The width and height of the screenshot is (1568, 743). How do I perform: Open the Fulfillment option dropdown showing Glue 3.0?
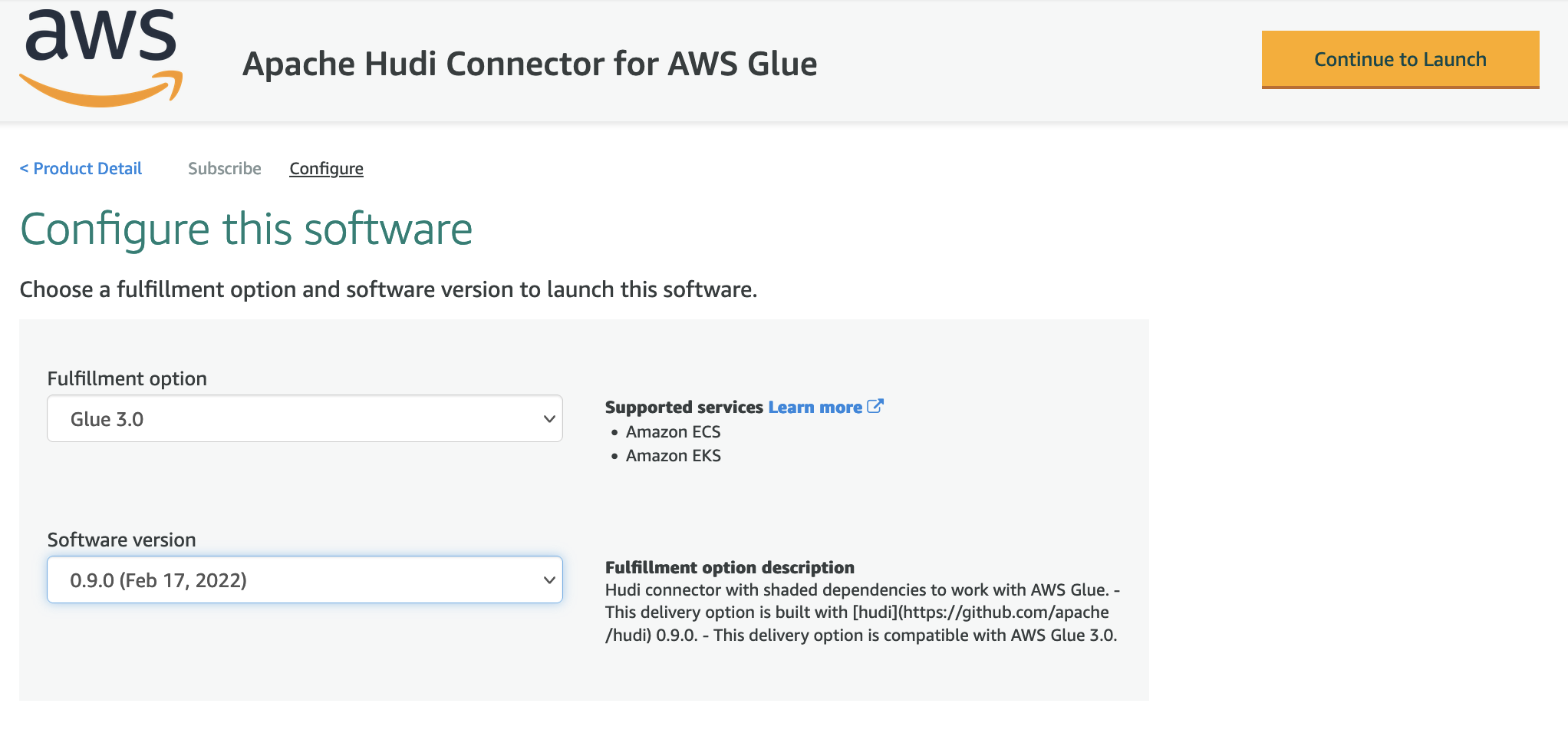(305, 419)
